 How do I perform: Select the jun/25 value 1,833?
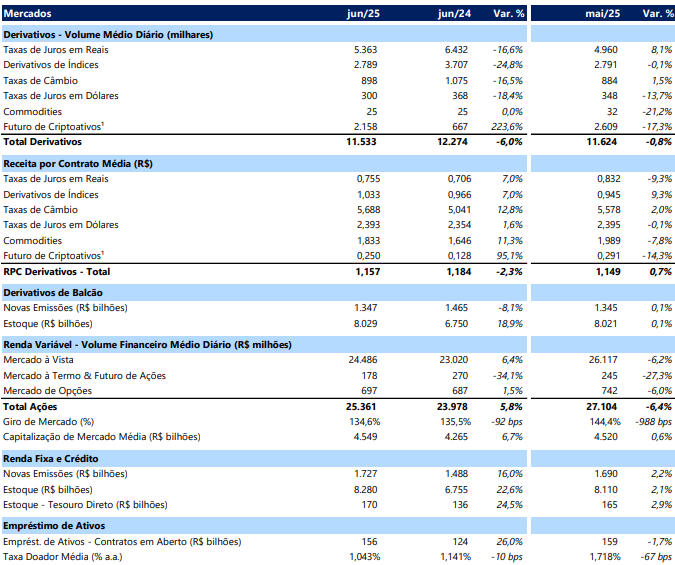click(368, 241)
